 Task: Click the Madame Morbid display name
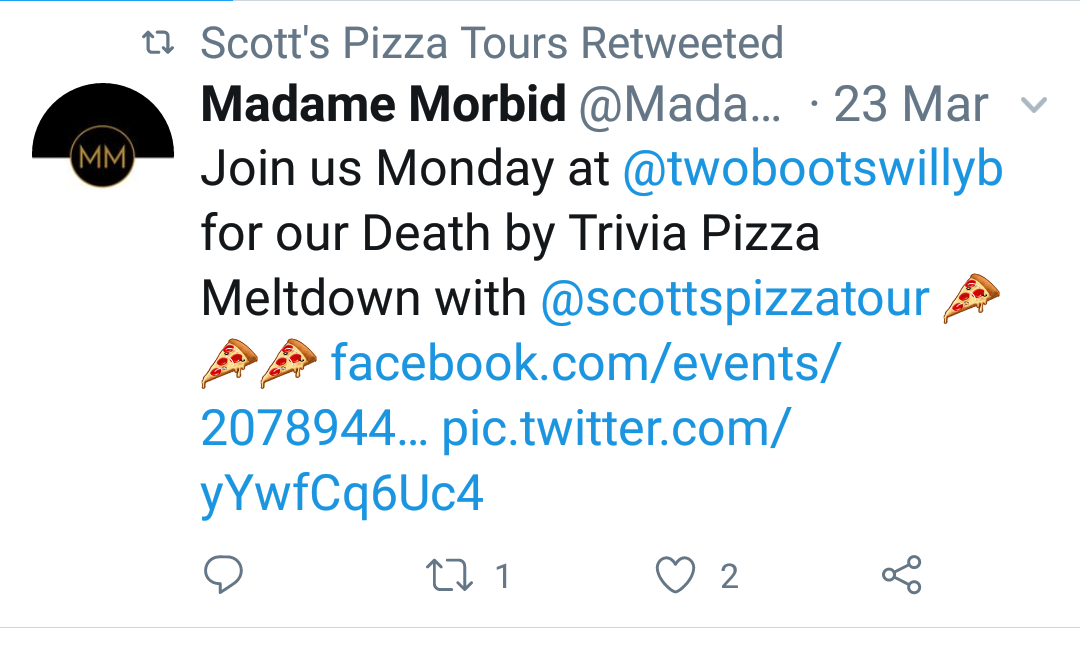pyautogui.click(x=383, y=104)
